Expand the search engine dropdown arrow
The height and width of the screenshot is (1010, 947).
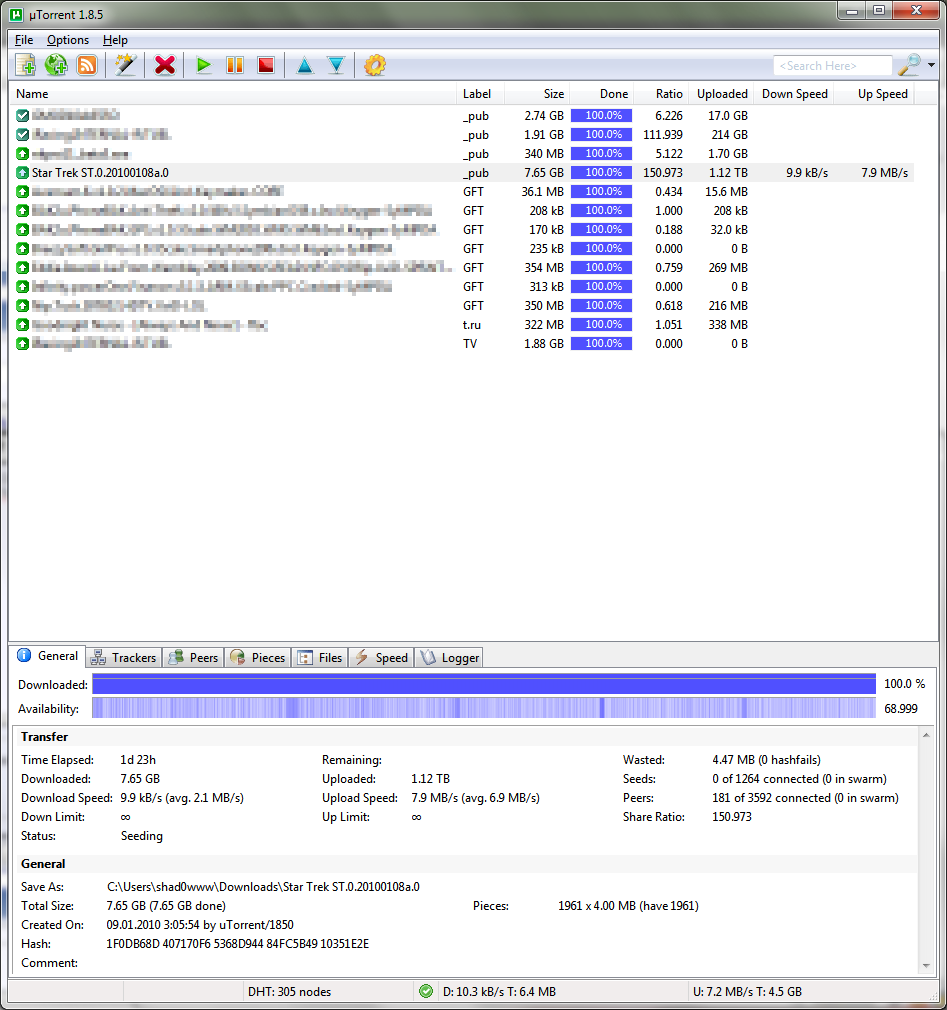pyautogui.click(x=932, y=65)
